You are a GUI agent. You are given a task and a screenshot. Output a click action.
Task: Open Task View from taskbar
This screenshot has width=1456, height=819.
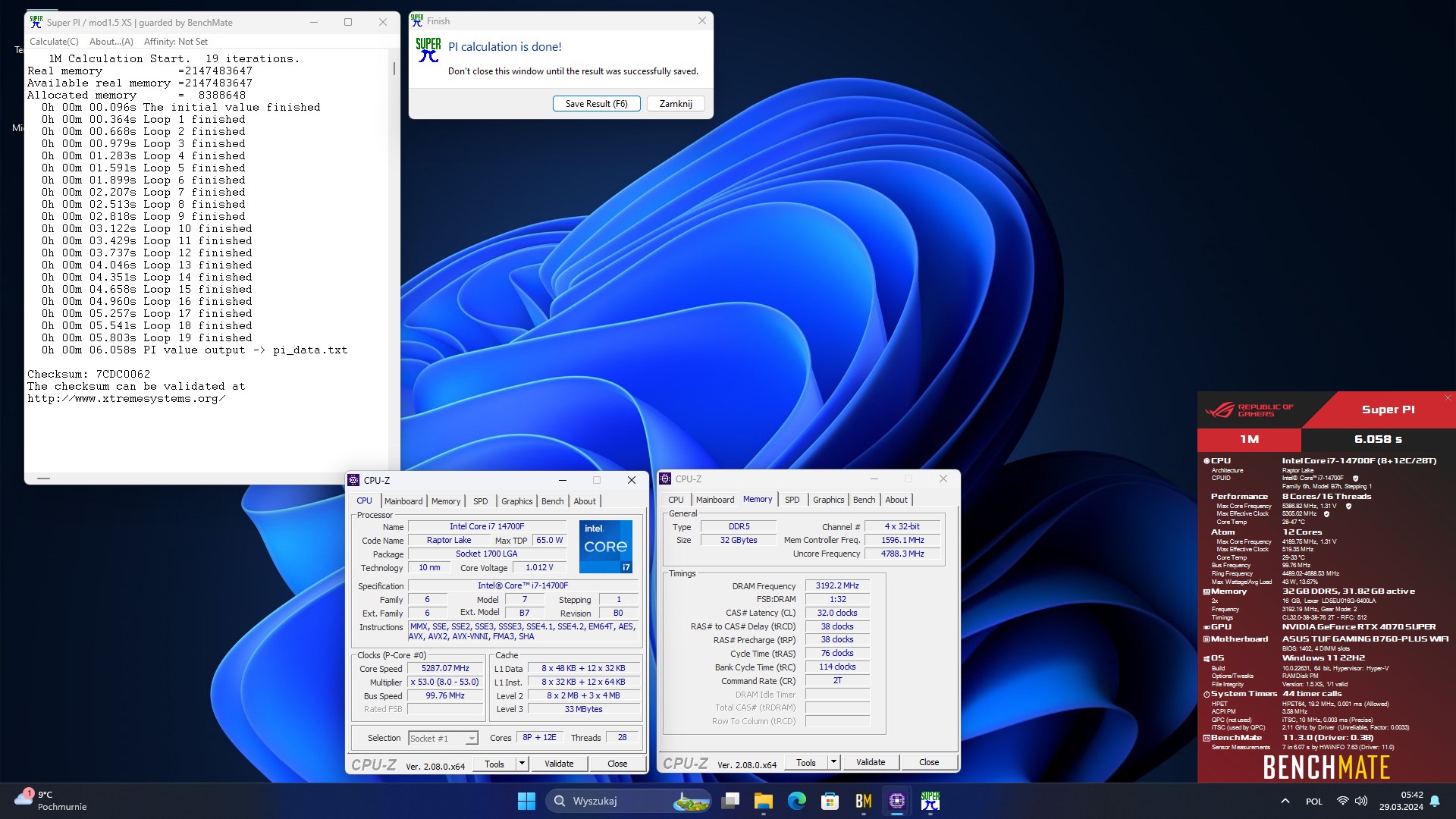click(730, 801)
